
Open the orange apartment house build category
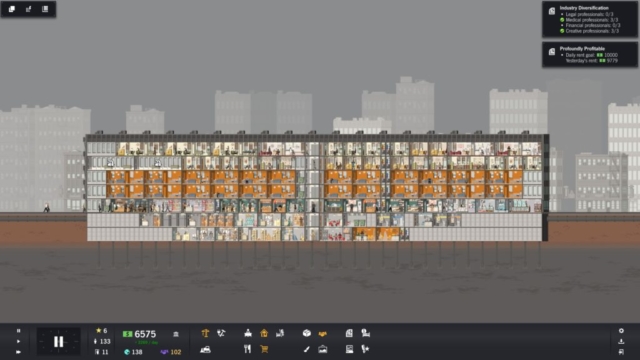click(264, 333)
